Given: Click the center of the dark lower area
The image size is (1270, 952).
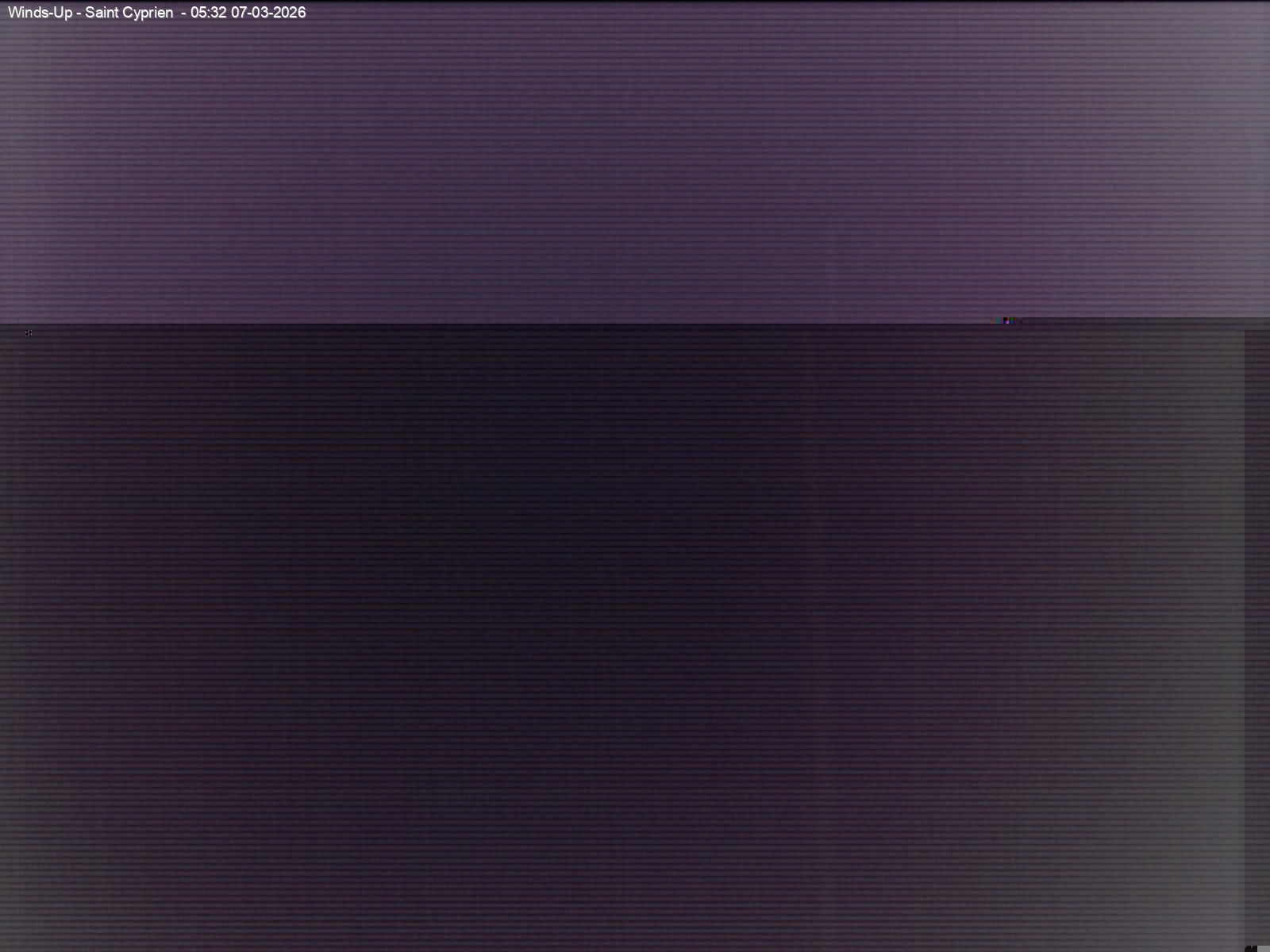Looking at the screenshot, I should (x=635, y=635).
